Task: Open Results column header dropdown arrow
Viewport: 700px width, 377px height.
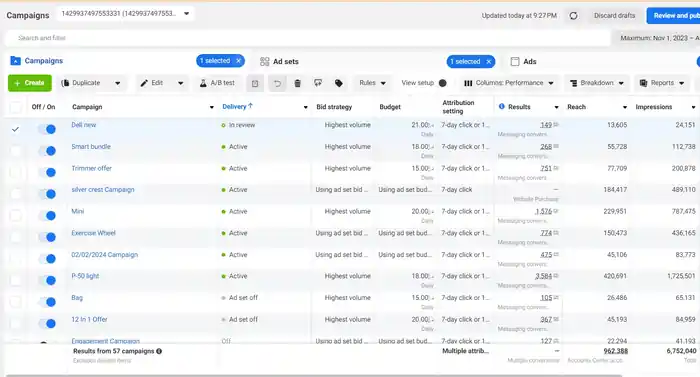Action: tap(556, 107)
